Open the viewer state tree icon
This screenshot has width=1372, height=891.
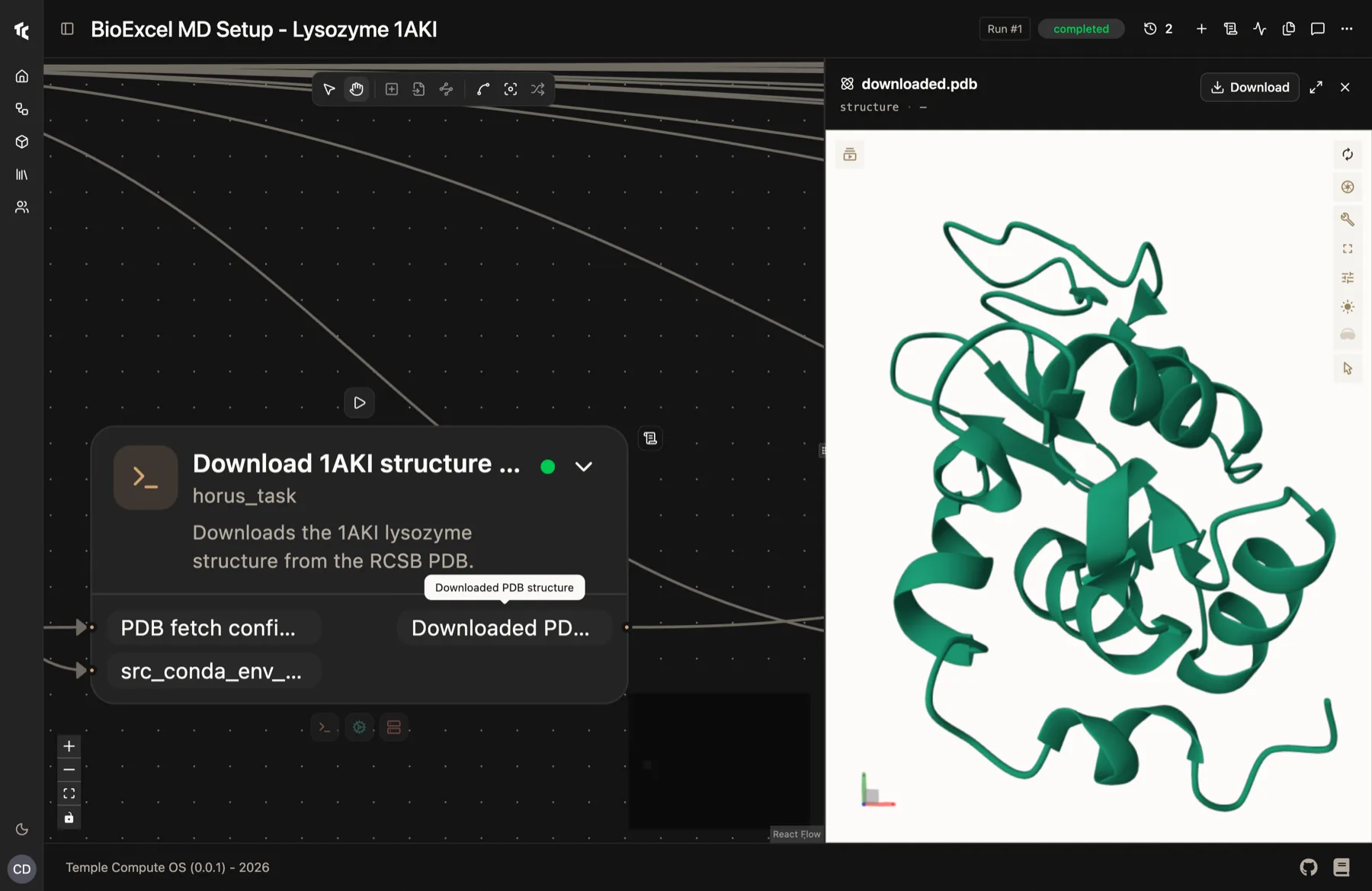[x=850, y=155]
